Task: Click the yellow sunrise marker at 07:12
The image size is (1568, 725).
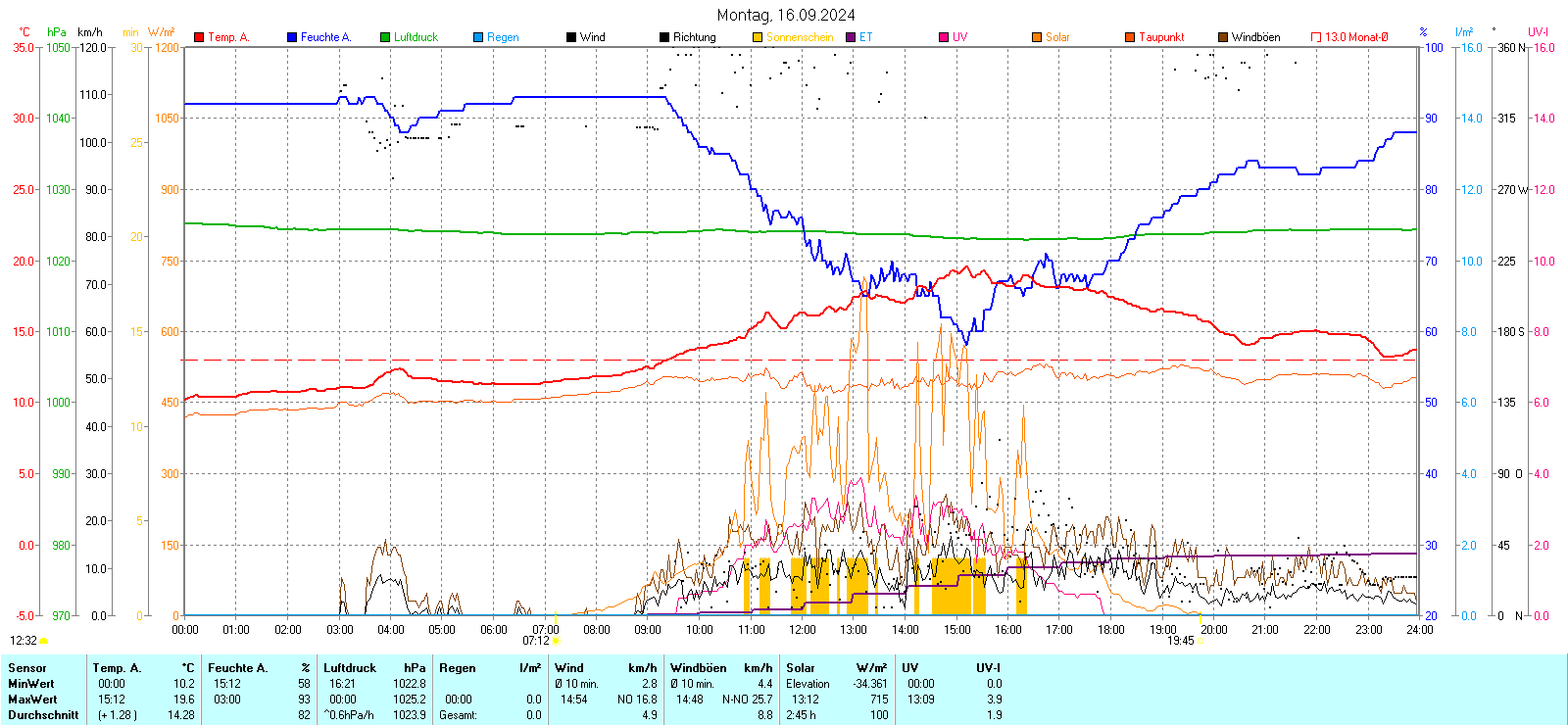Action: (x=556, y=642)
